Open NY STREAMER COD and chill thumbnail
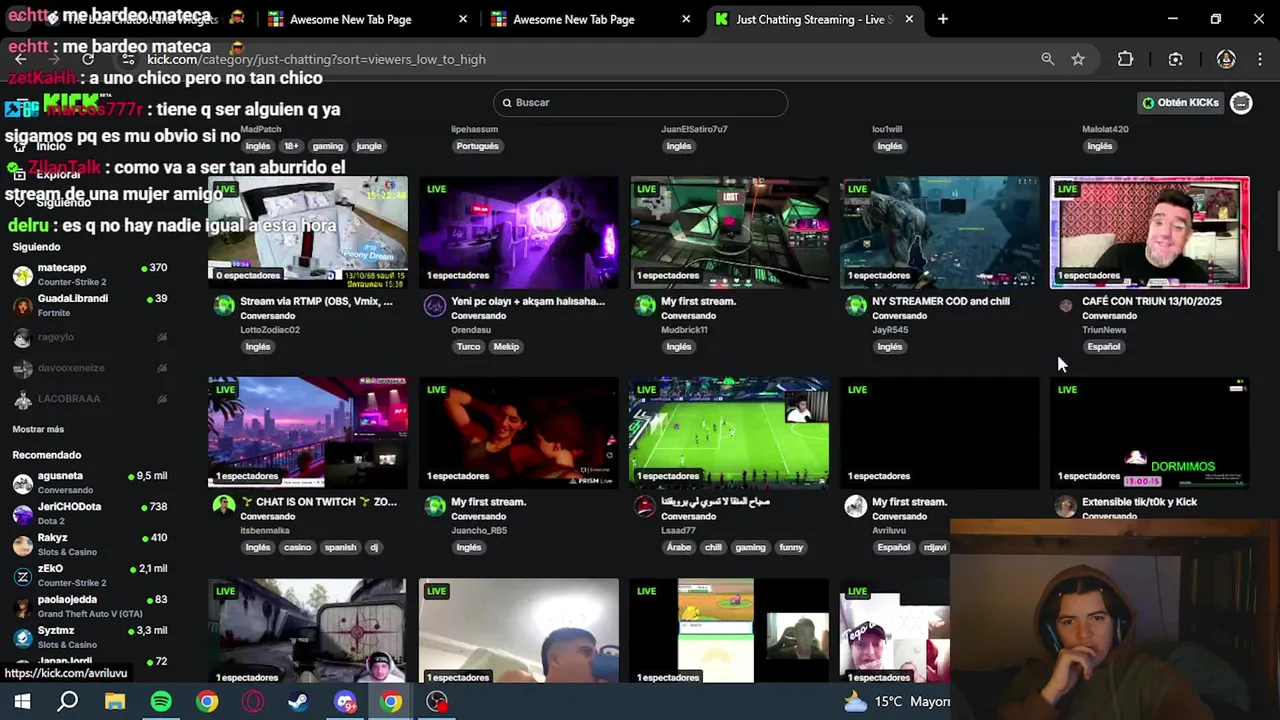The image size is (1280, 720). 940,233
